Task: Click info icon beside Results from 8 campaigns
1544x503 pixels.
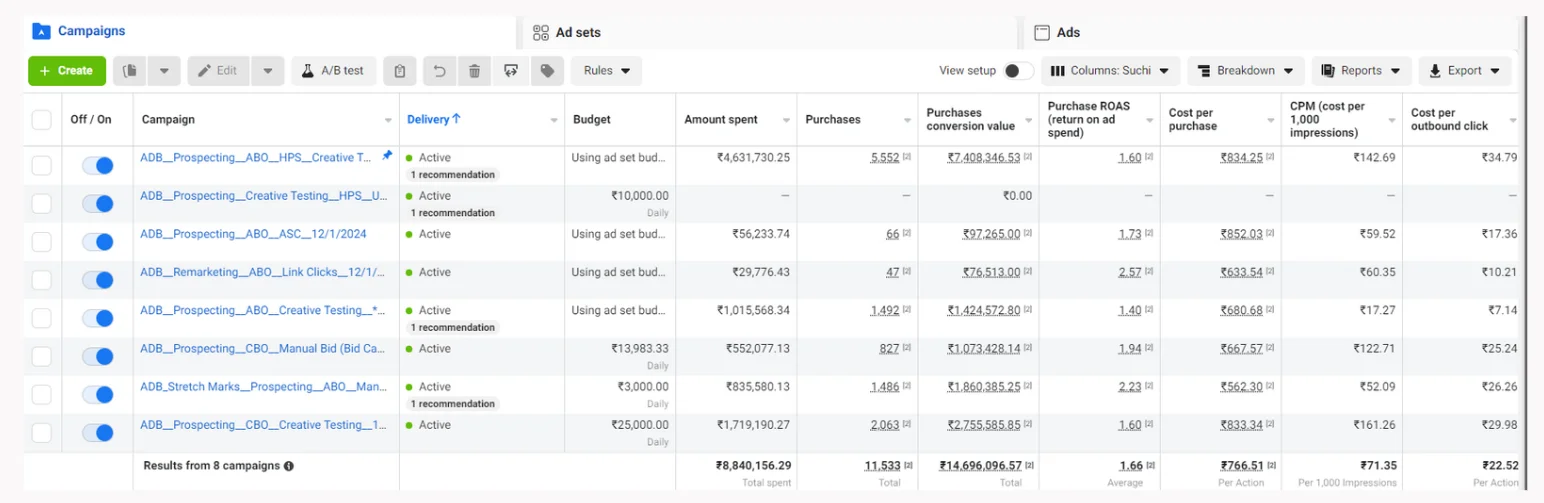Action: point(289,466)
